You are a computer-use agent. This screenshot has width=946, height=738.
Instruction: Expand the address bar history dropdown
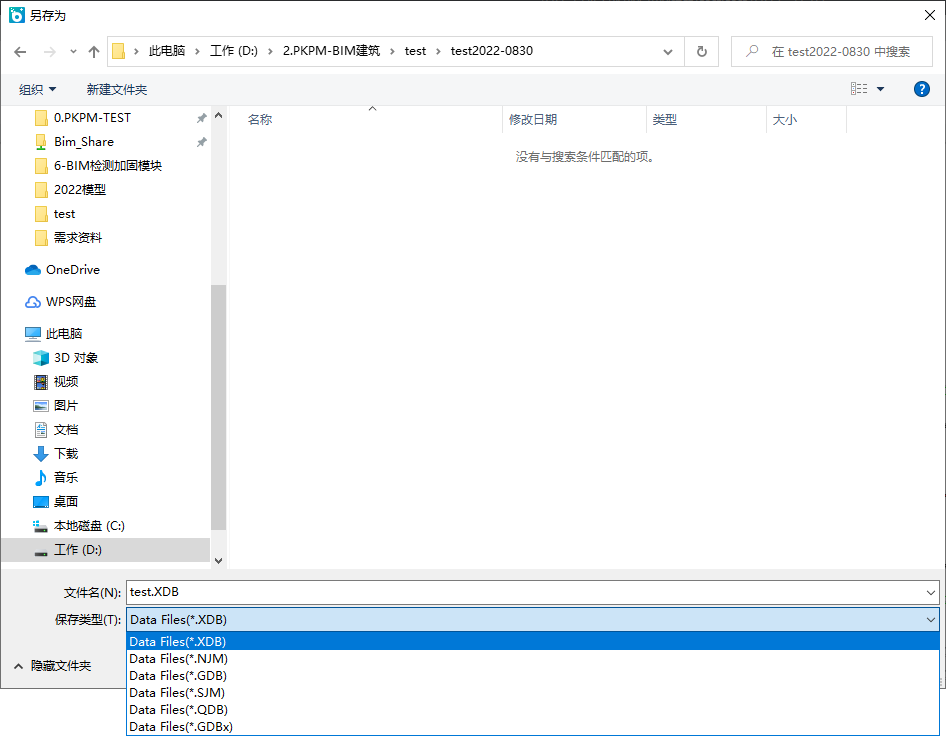[x=668, y=52]
